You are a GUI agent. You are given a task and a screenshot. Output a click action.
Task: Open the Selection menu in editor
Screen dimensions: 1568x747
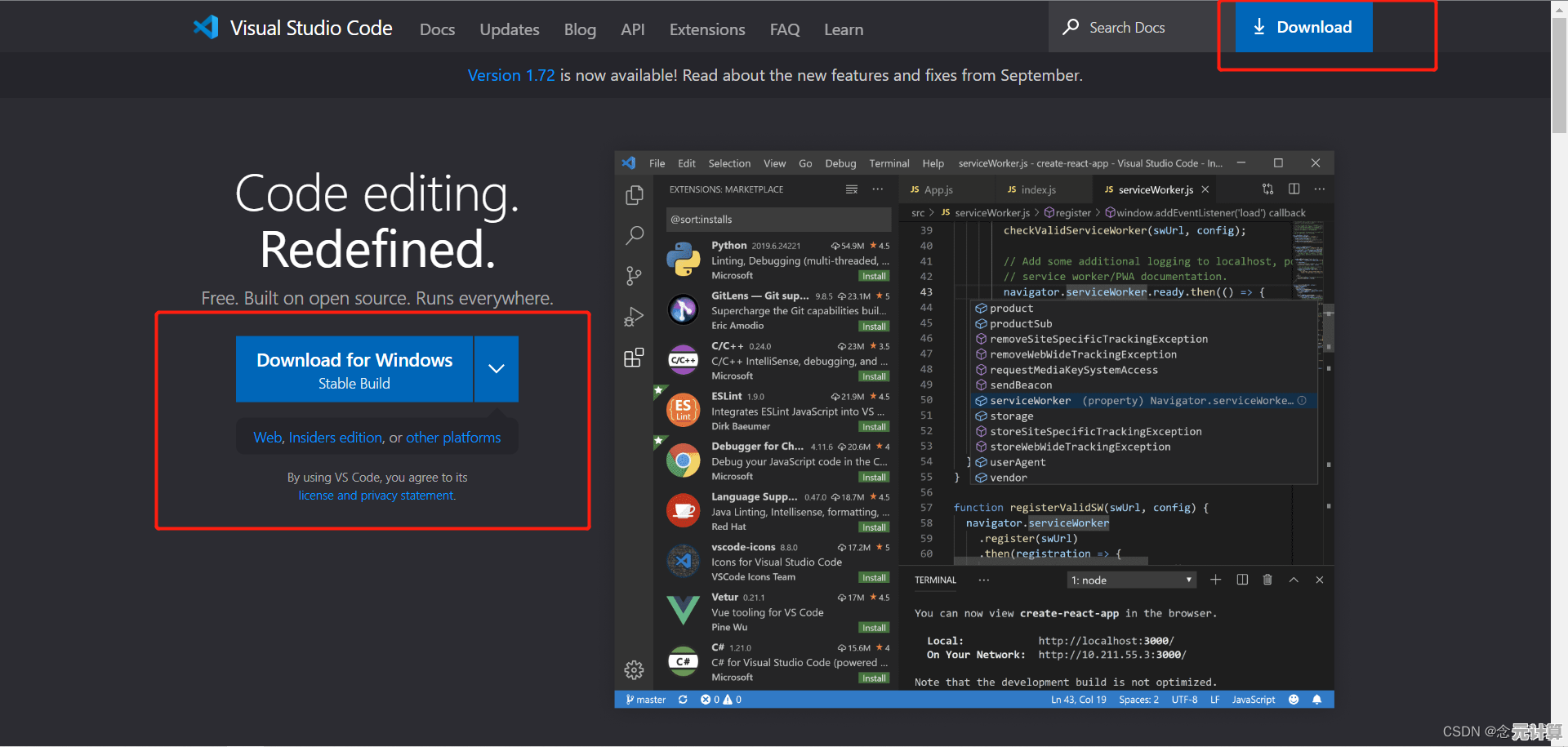coord(729,163)
